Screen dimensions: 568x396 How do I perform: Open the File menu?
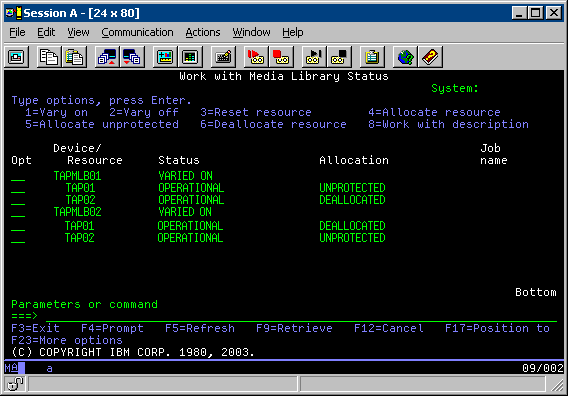tap(17, 32)
